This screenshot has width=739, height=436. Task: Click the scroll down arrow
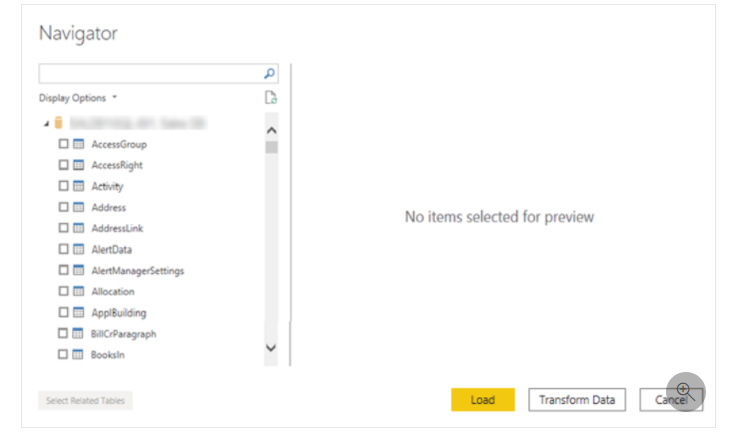coord(271,348)
